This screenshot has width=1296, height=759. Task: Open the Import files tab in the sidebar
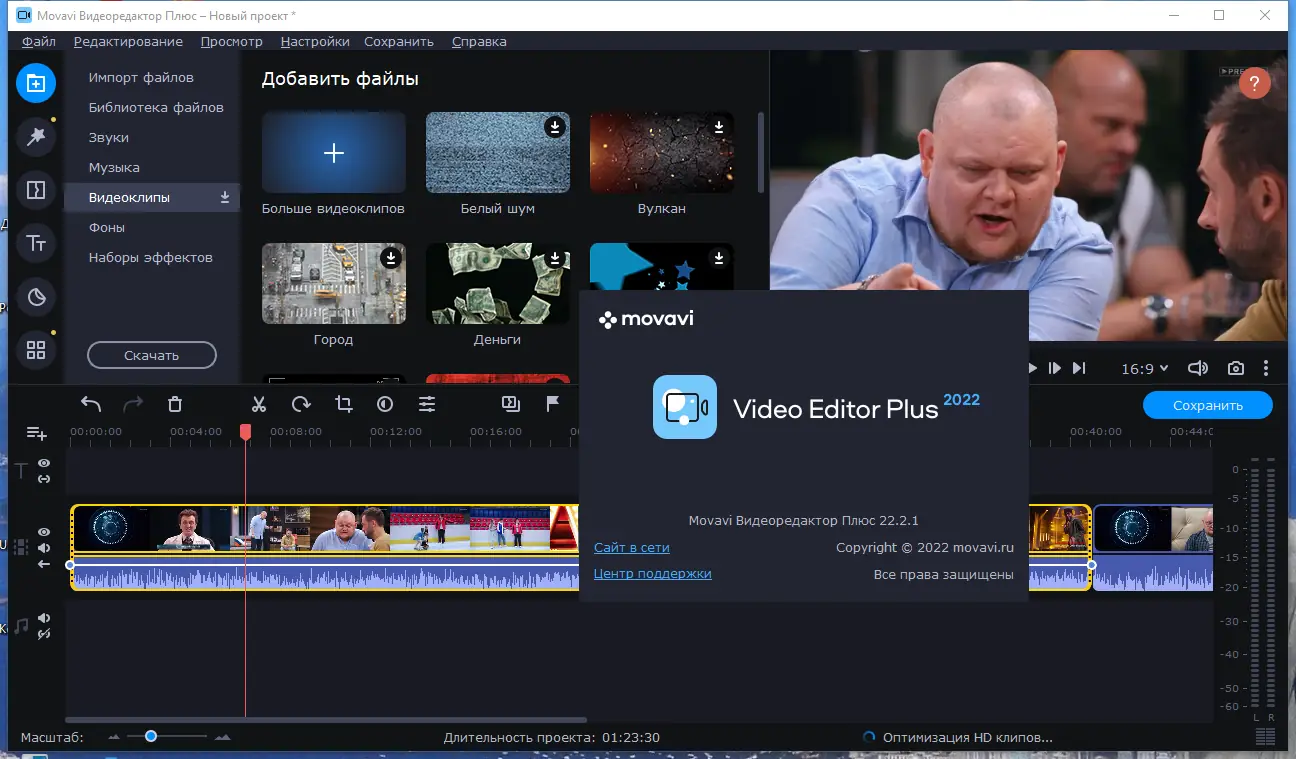(36, 83)
